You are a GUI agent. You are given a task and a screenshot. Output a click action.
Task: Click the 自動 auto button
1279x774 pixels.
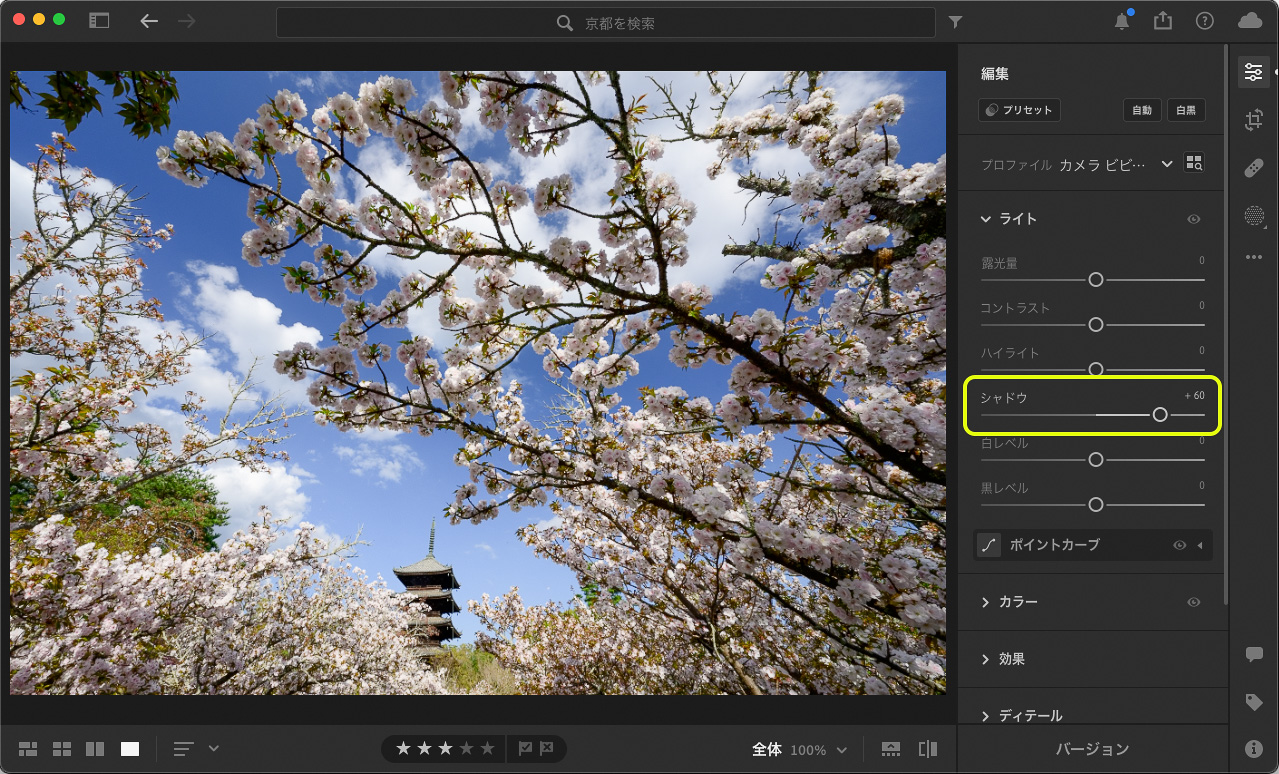tap(1142, 110)
